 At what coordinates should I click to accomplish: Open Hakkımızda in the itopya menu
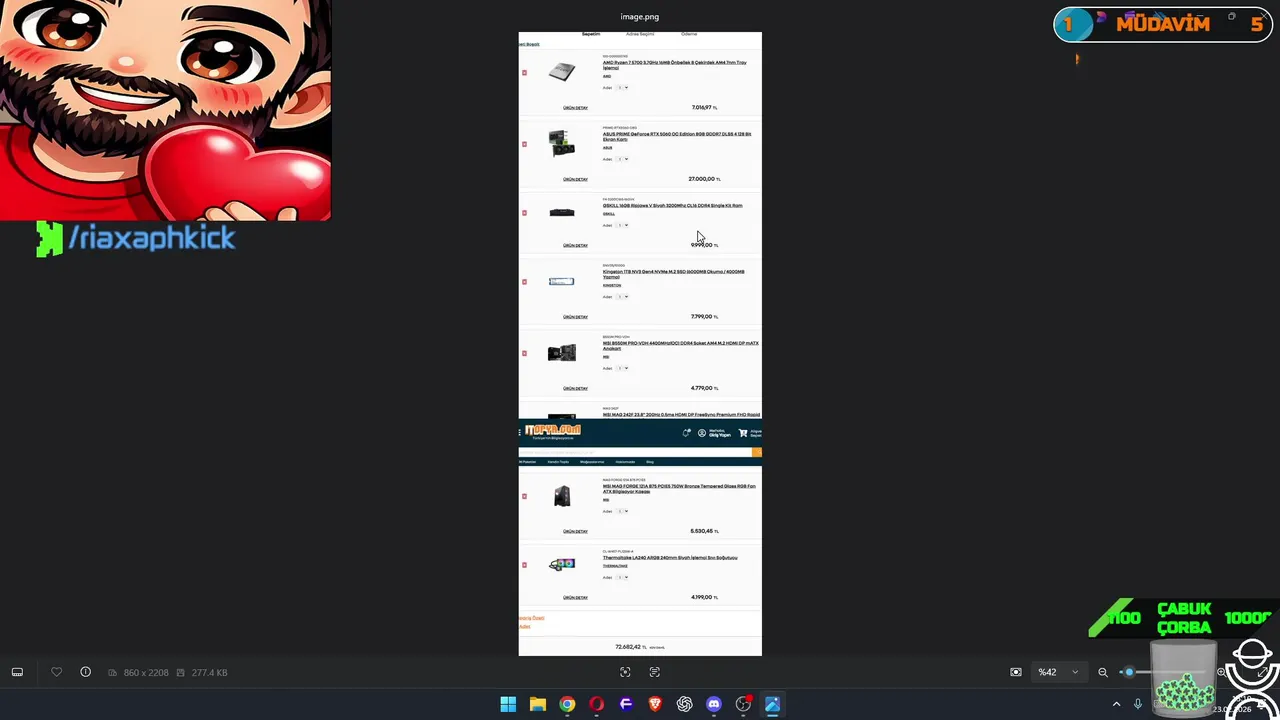click(x=624, y=462)
